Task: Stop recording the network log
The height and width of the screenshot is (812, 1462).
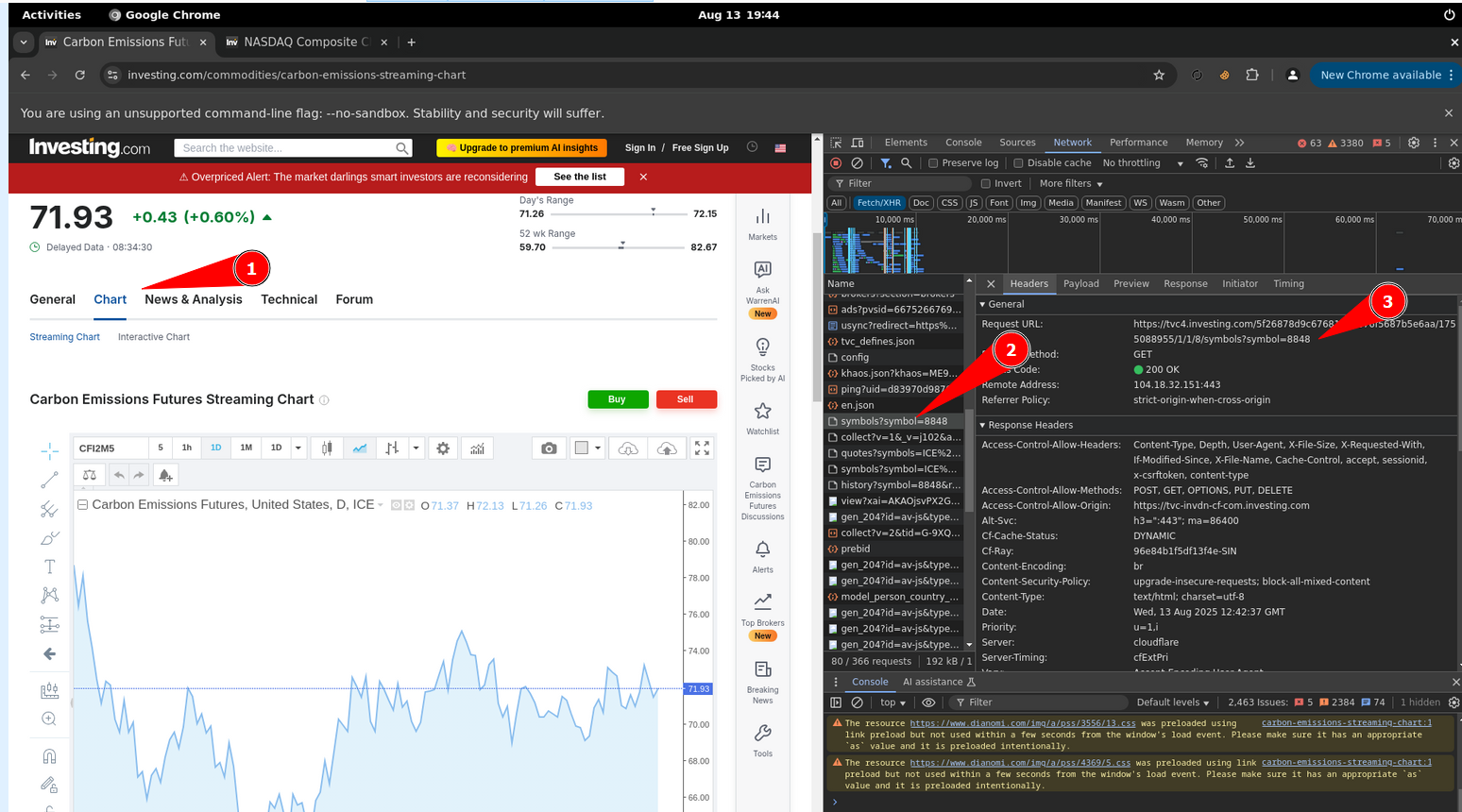Action: tap(836, 163)
